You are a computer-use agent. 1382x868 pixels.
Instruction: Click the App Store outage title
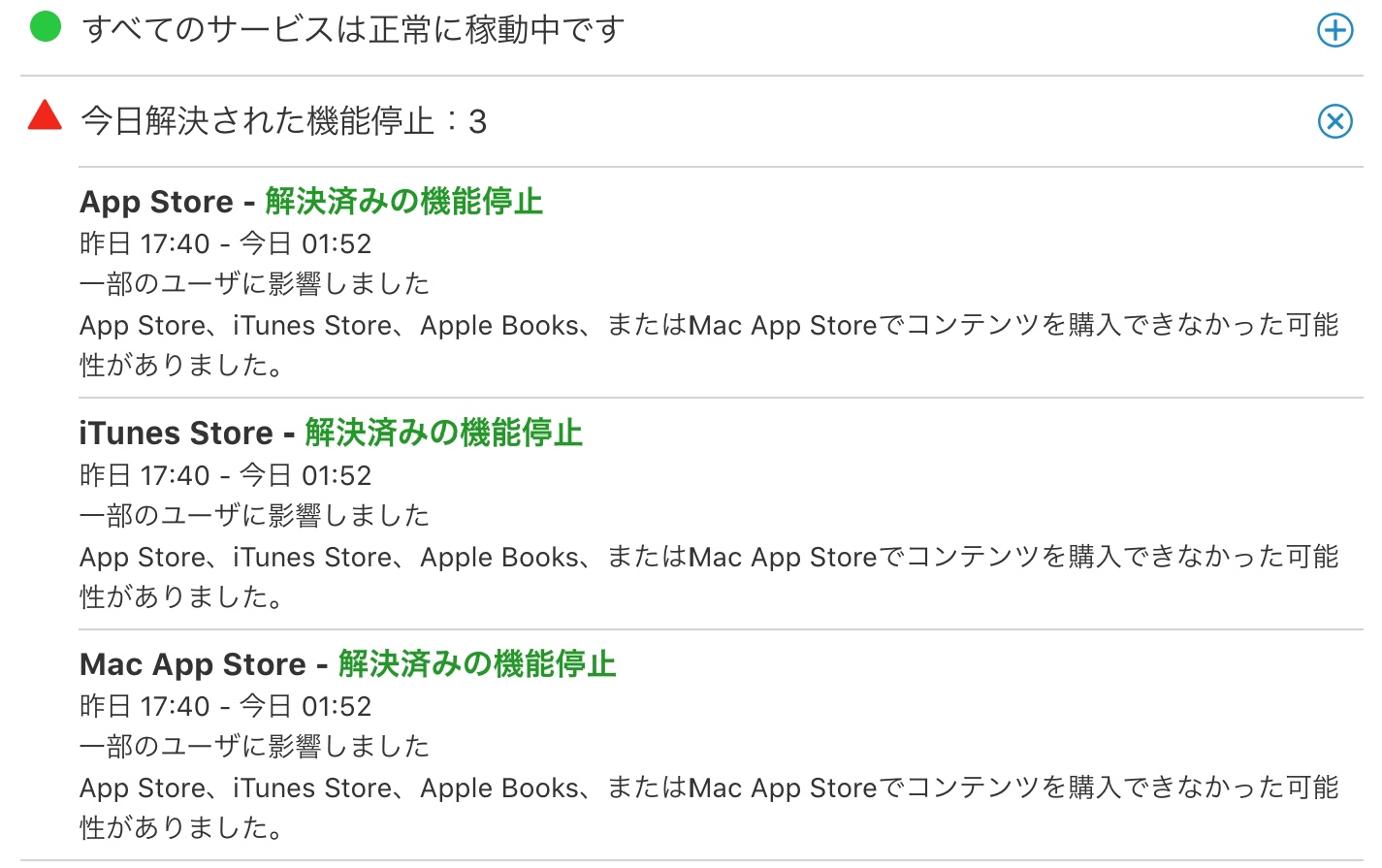pyautogui.click(x=156, y=202)
